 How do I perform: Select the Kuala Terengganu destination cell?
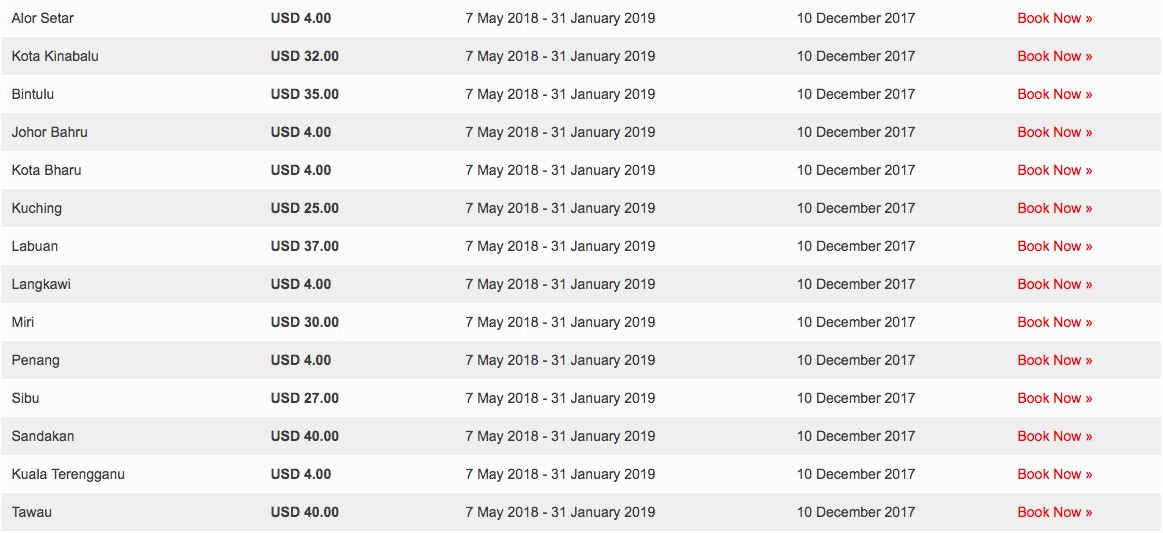68,474
